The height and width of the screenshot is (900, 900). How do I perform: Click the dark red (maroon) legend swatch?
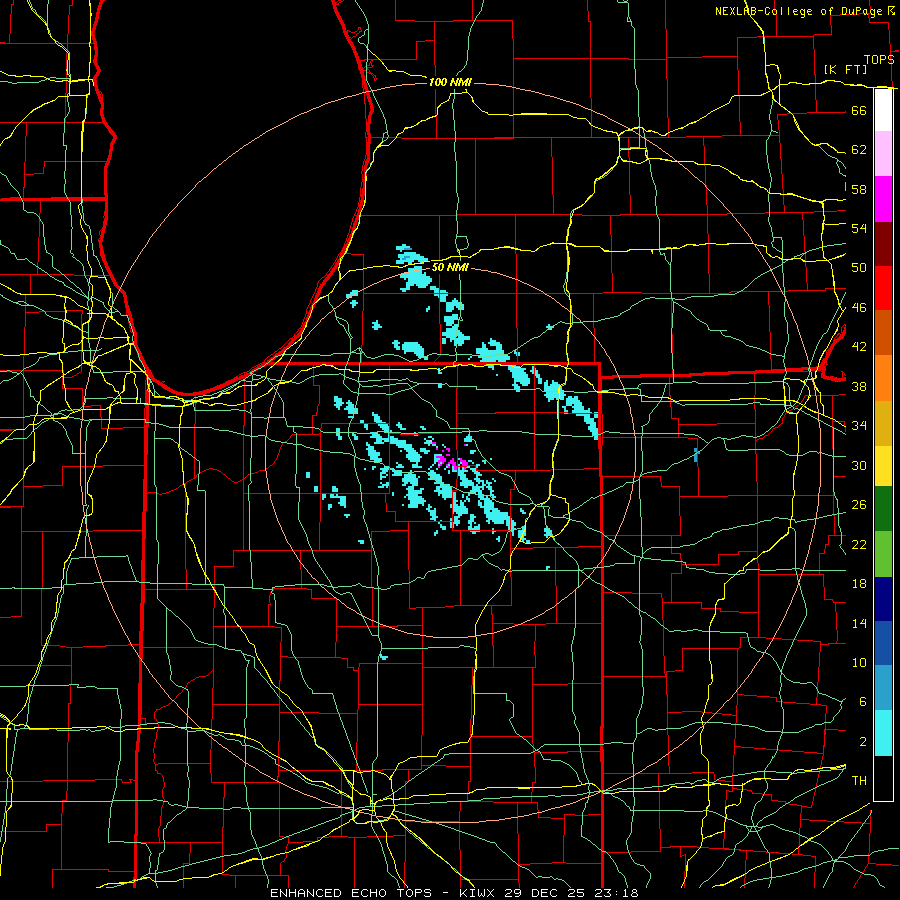pos(883,243)
